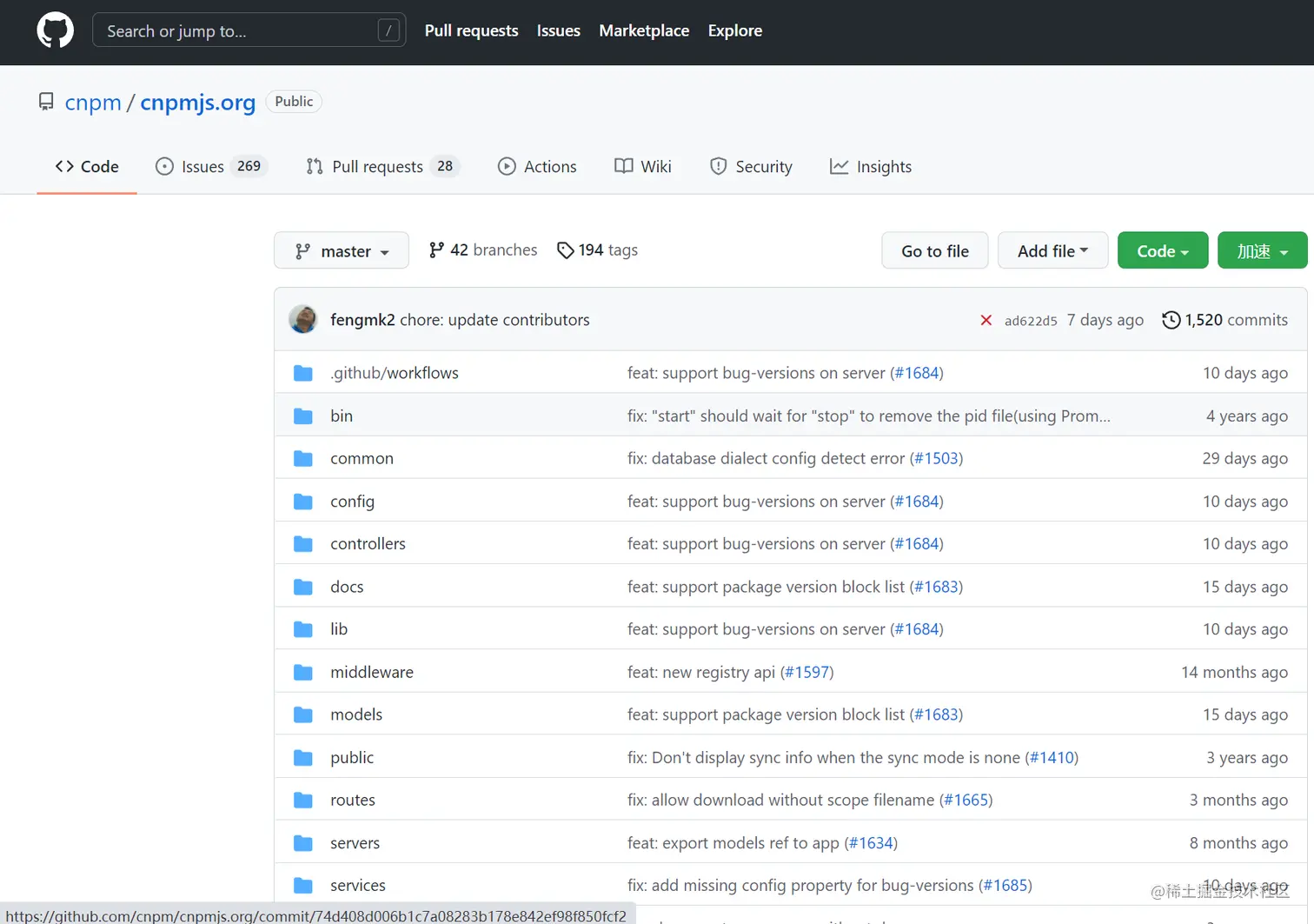1314x924 pixels.
Task: Click the bin folder icon
Action: (x=303, y=416)
